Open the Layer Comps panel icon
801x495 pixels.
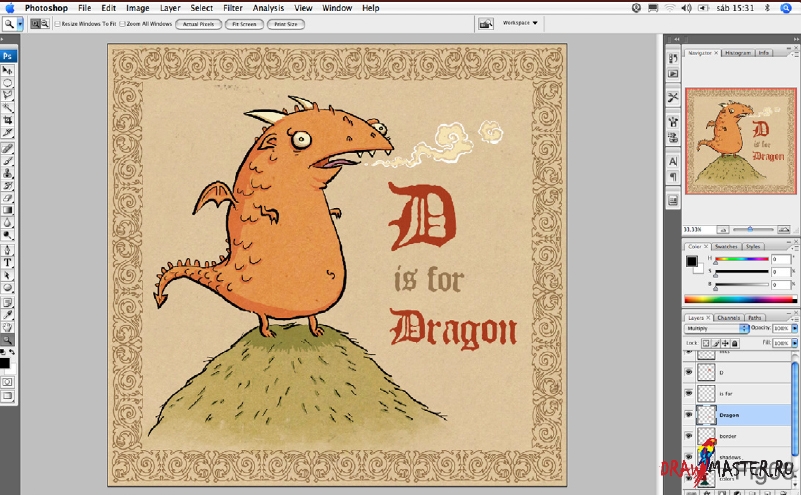coord(673,201)
